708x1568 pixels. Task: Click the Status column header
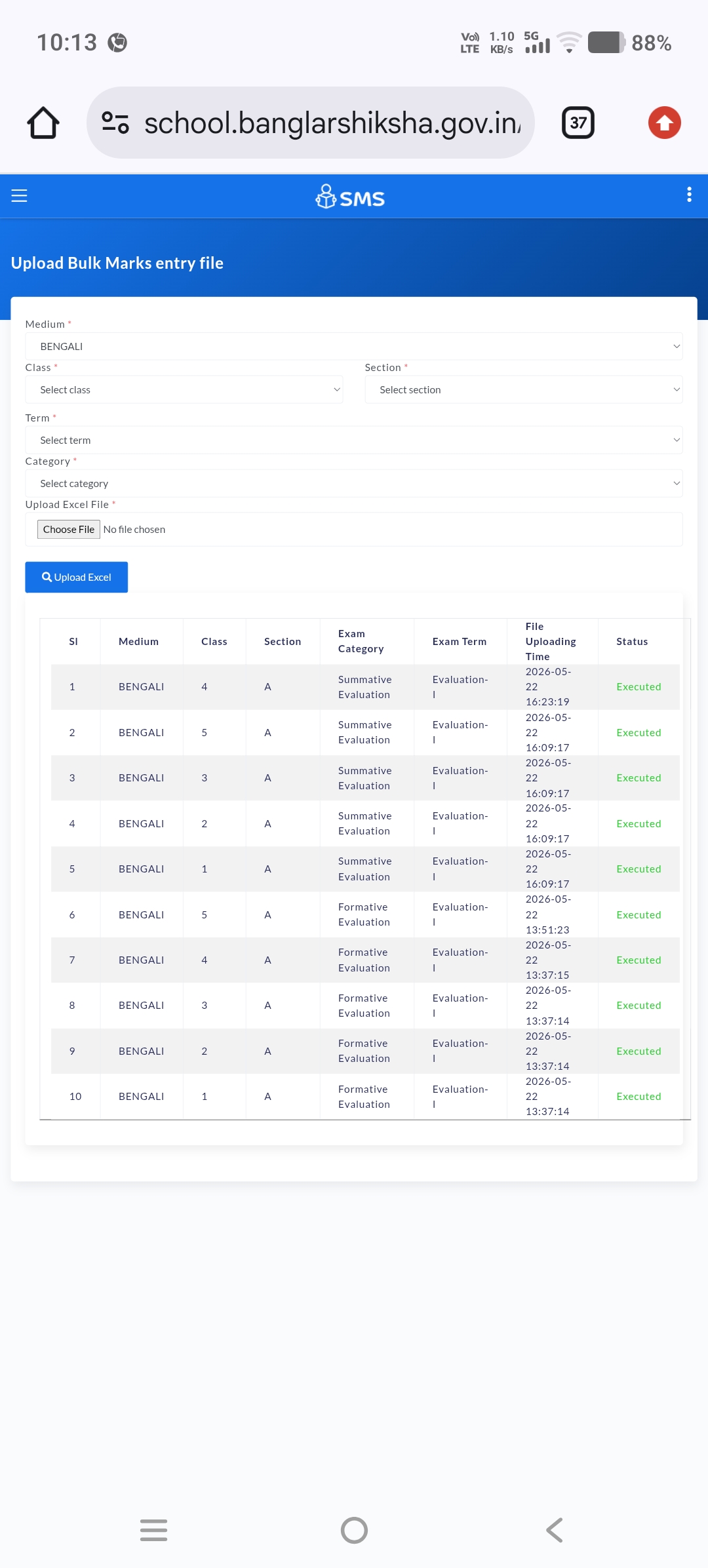point(632,641)
